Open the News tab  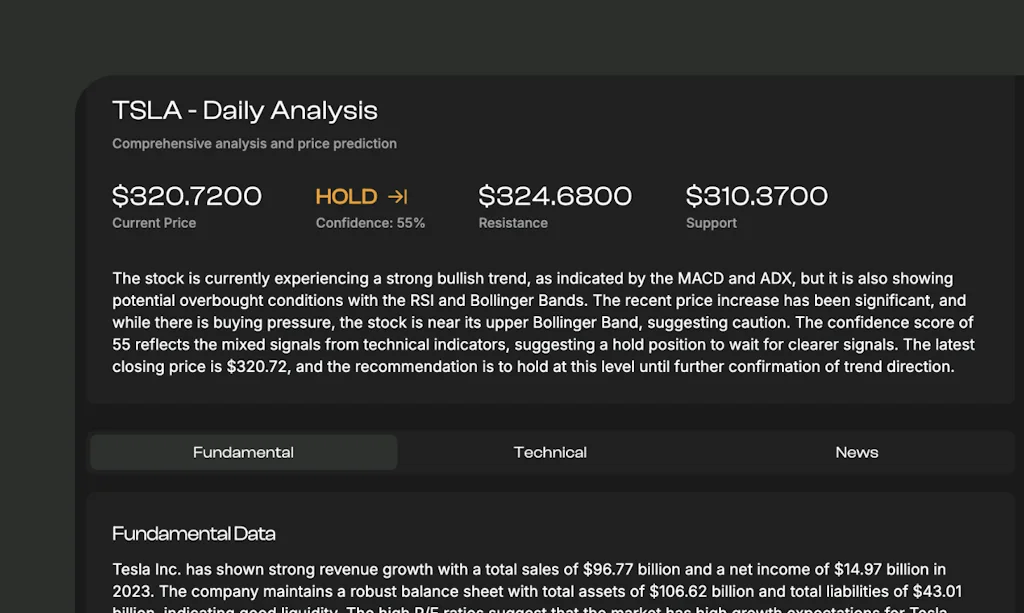[x=856, y=452]
